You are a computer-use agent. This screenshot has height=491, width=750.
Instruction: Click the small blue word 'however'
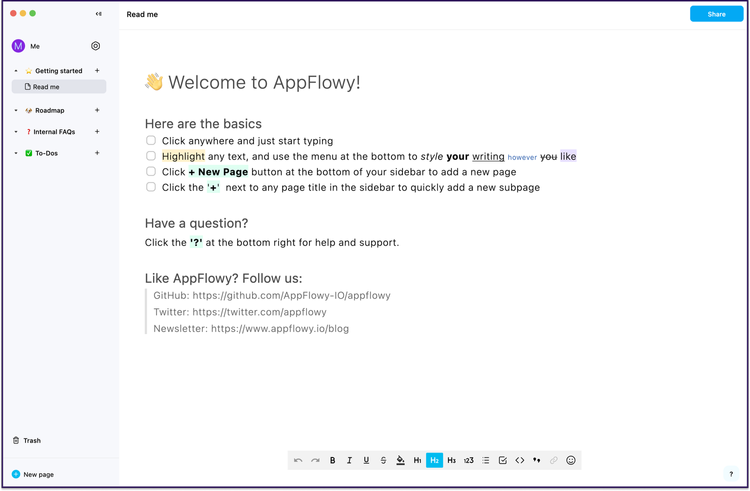click(522, 157)
